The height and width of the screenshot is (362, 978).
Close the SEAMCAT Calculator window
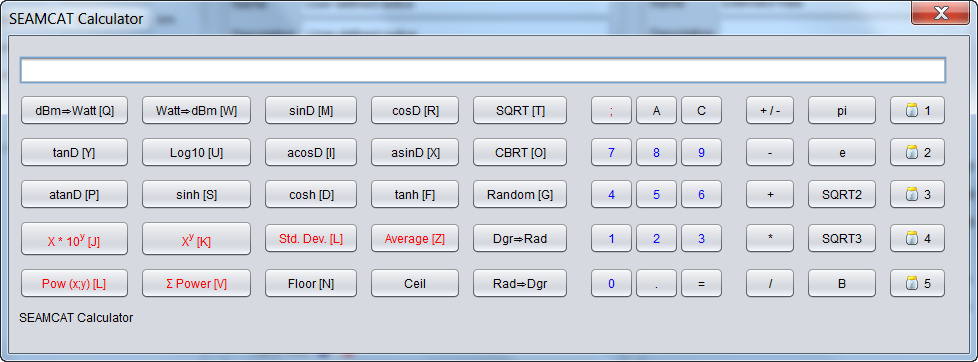pyautogui.click(x=940, y=12)
